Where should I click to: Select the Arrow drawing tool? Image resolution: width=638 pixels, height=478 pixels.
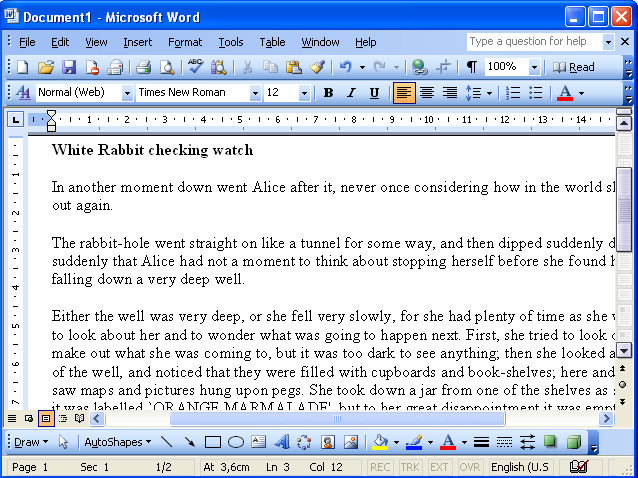click(189, 442)
